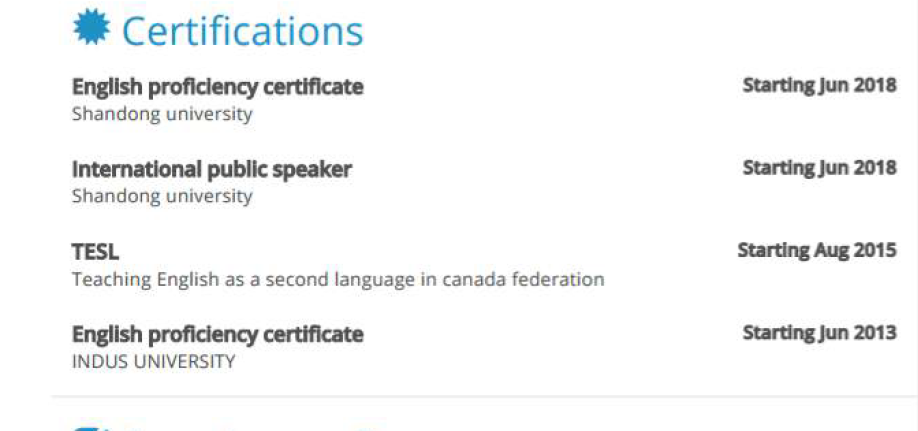This screenshot has height=431, width=918.
Task: Click the INDUS UNIVERSITY text
Action: click(x=153, y=361)
